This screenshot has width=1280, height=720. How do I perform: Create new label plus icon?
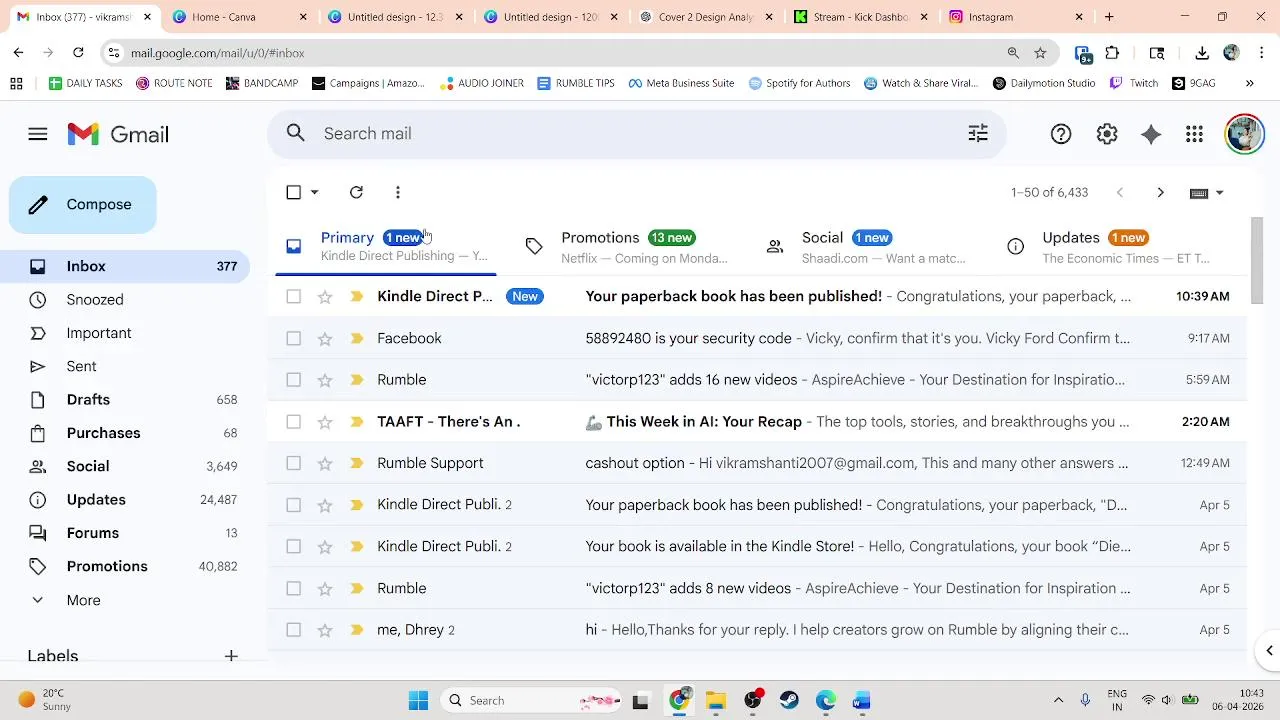pos(231,656)
